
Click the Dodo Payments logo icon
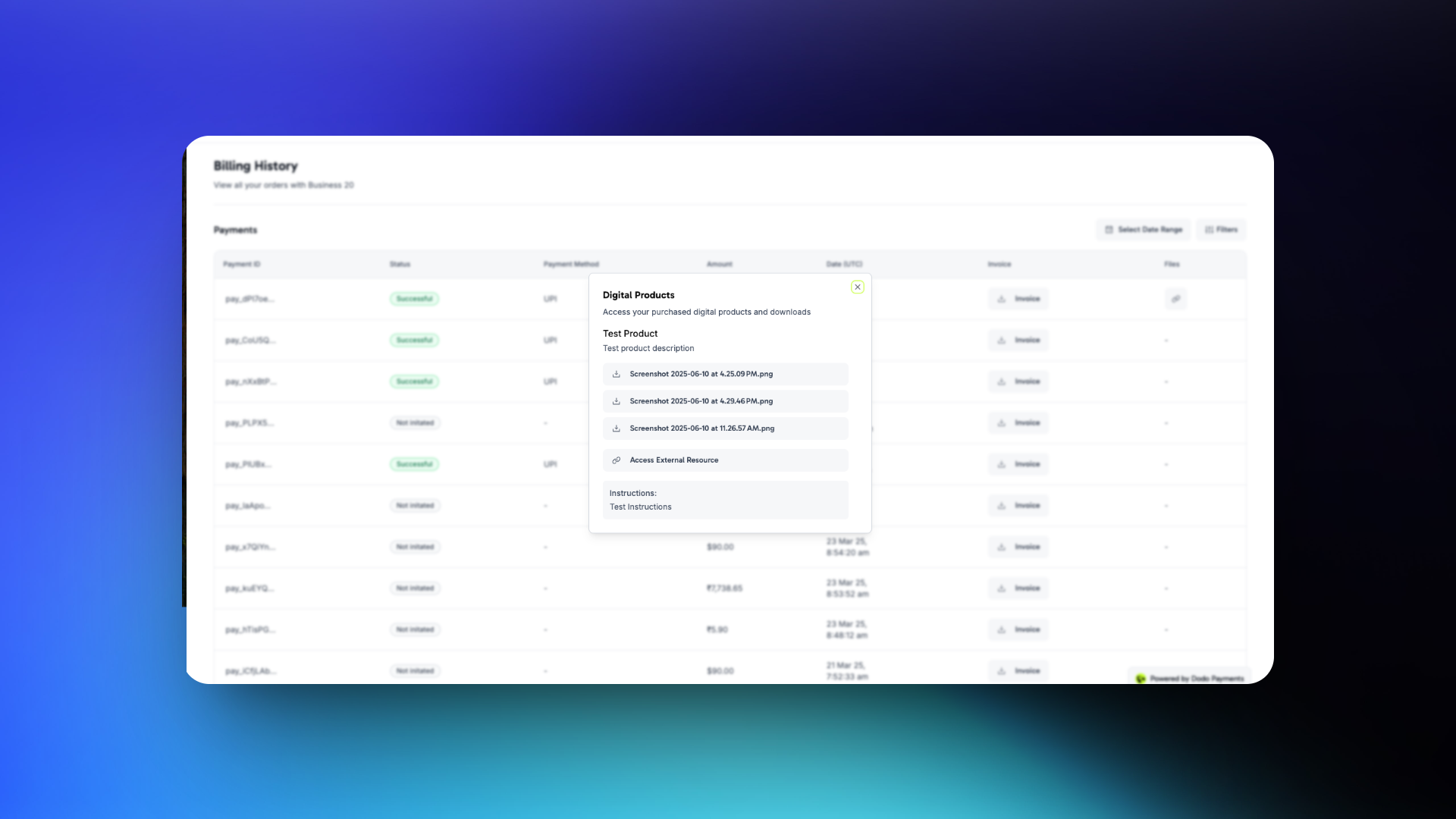click(1141, 679)
